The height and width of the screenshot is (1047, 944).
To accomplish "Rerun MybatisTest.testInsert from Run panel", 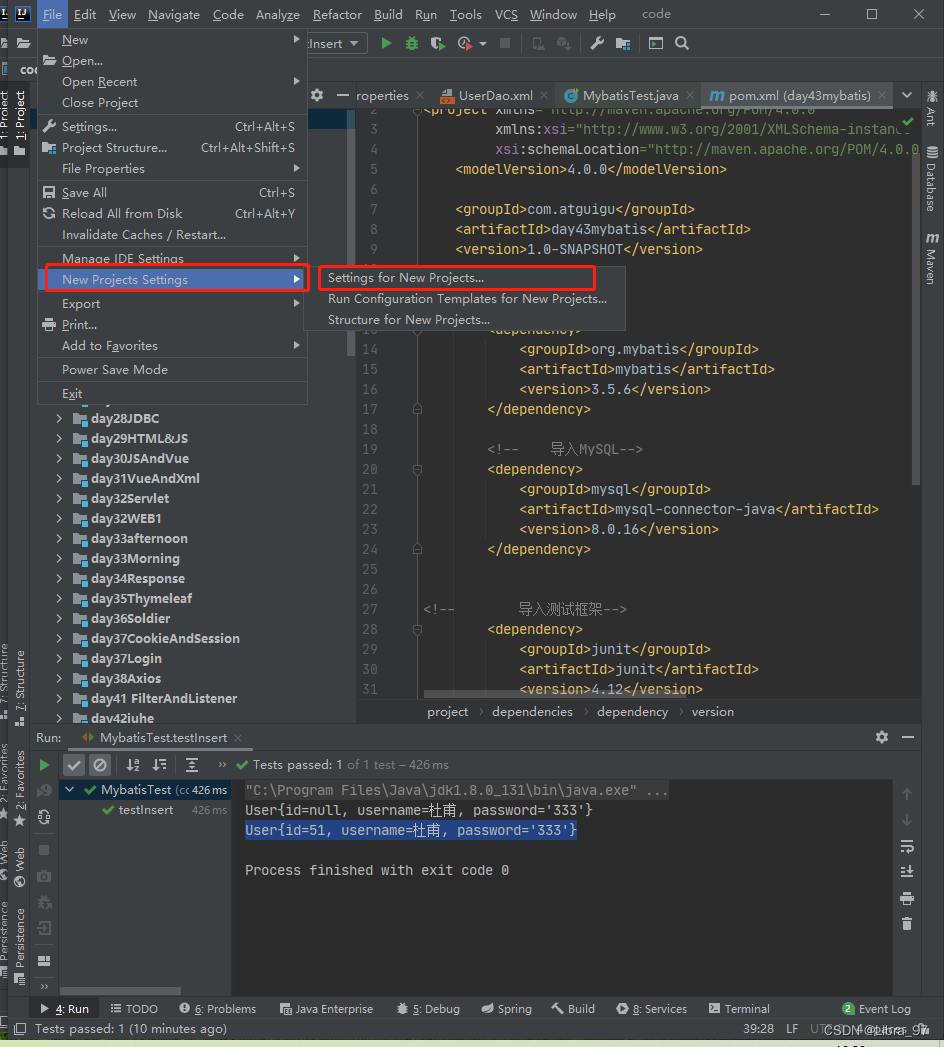I will [44, 765].
